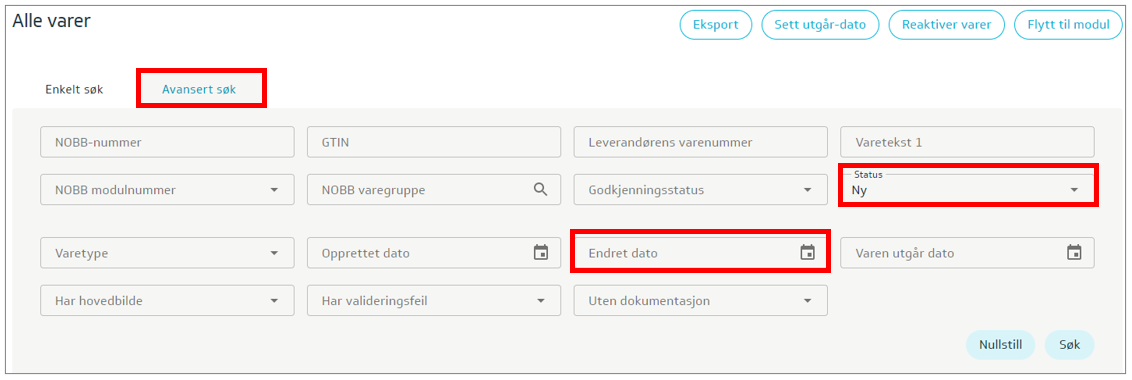Screen dimensions: 1132x380
Task: Open the Opprettet dato calendar icon
Action: tap(541, 253)
